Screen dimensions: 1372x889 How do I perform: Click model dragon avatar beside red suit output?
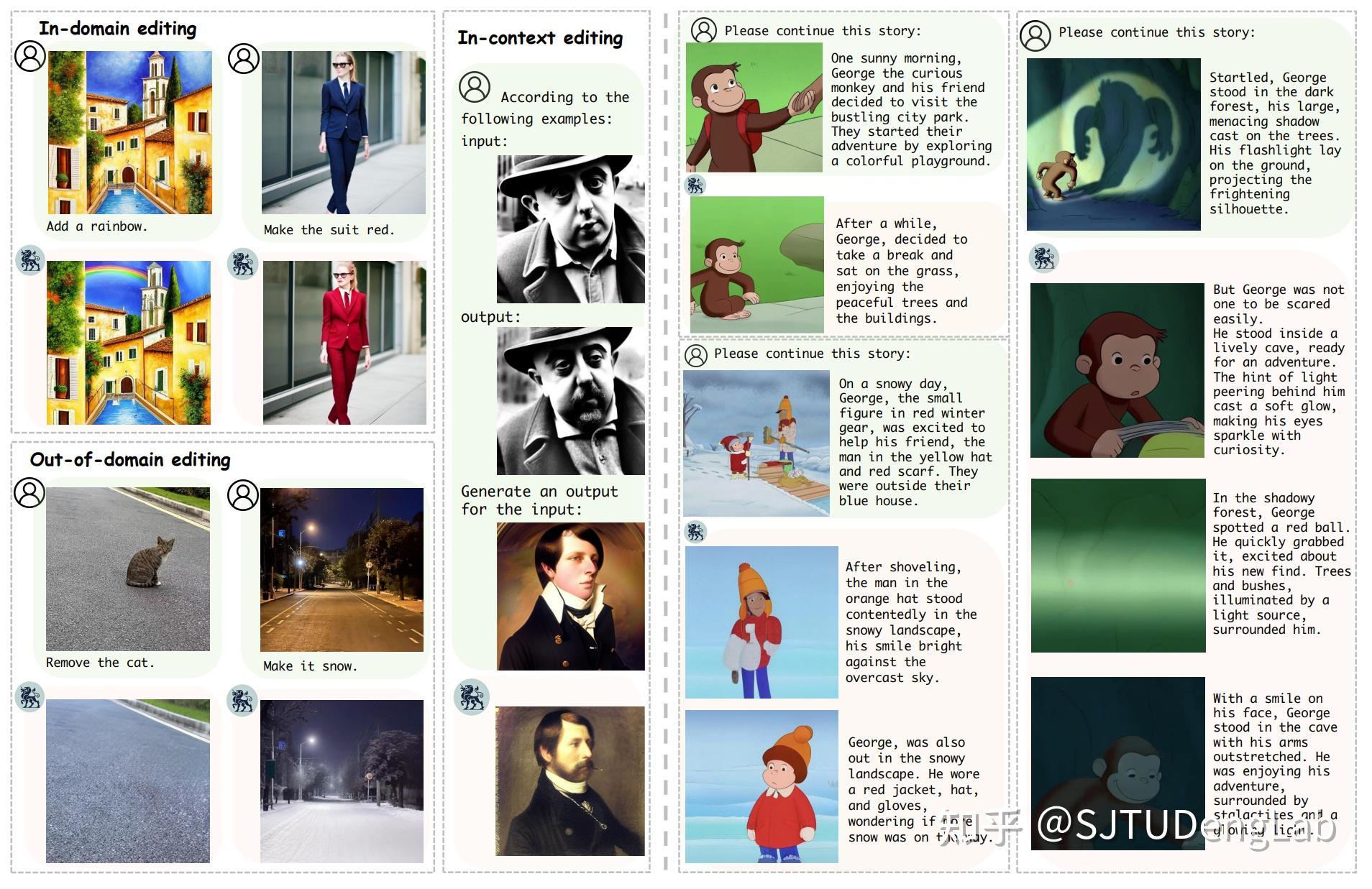[242, 264]
